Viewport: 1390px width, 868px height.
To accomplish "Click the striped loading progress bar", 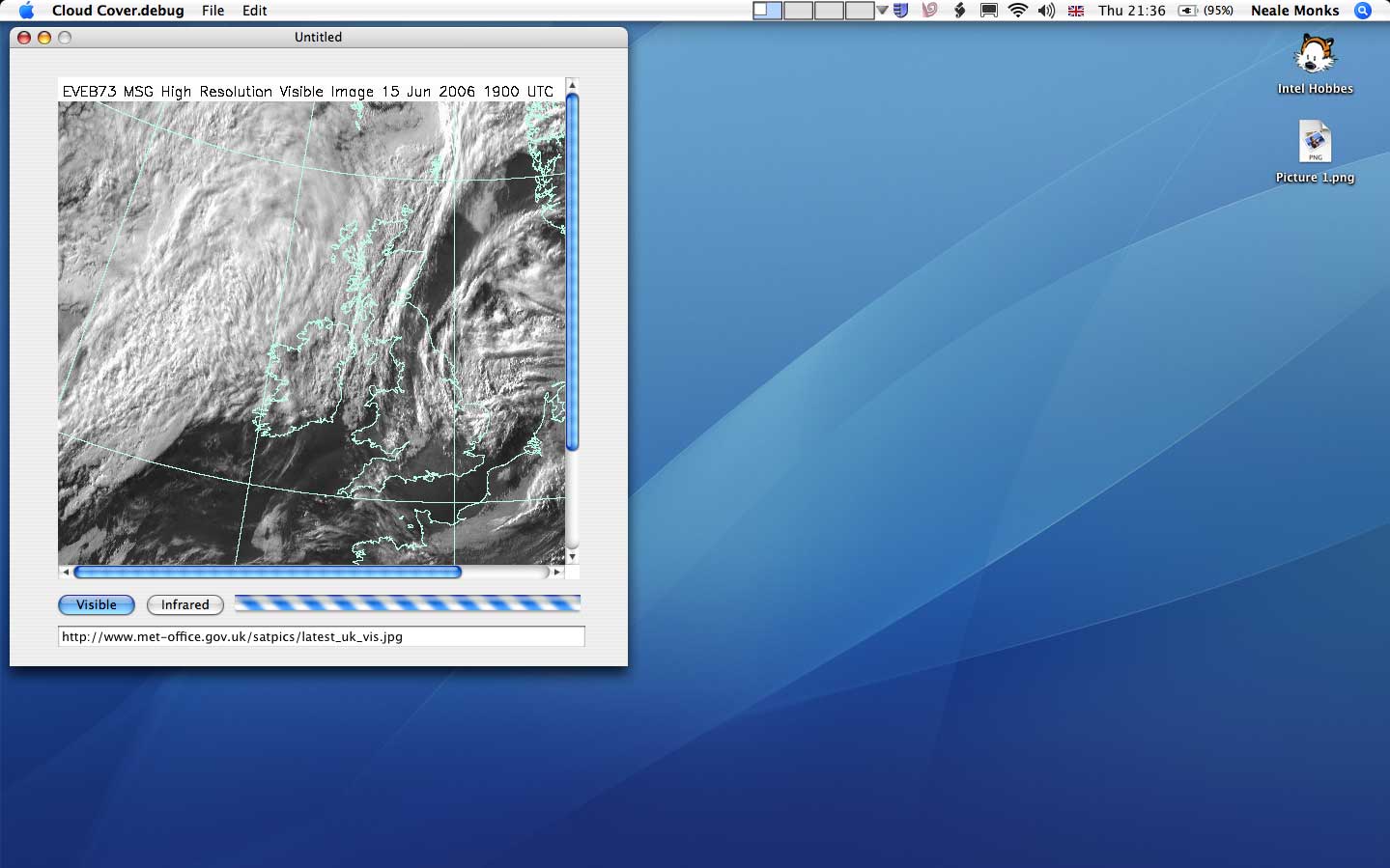I will click(x=407, y=603).
